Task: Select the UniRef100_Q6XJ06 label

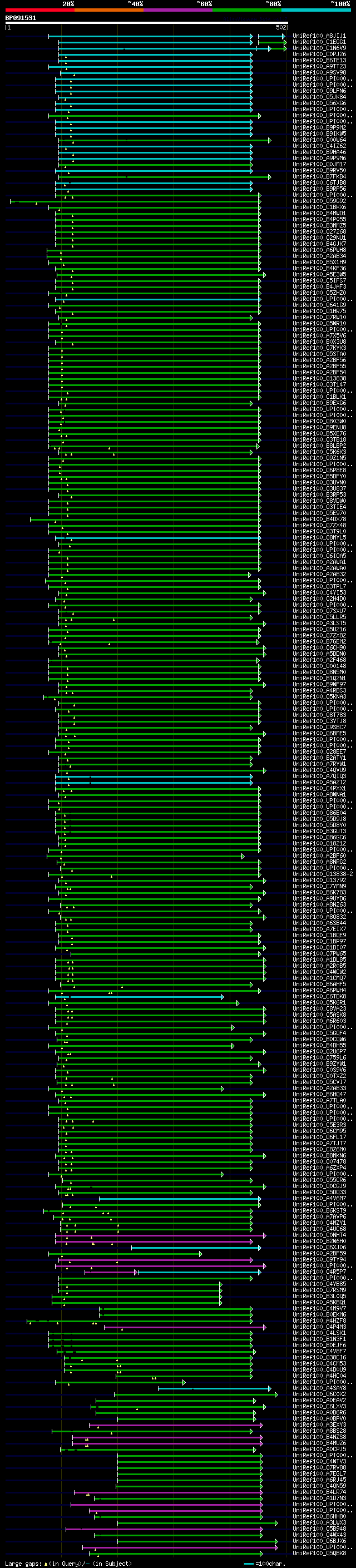Action: (319, 1248)
